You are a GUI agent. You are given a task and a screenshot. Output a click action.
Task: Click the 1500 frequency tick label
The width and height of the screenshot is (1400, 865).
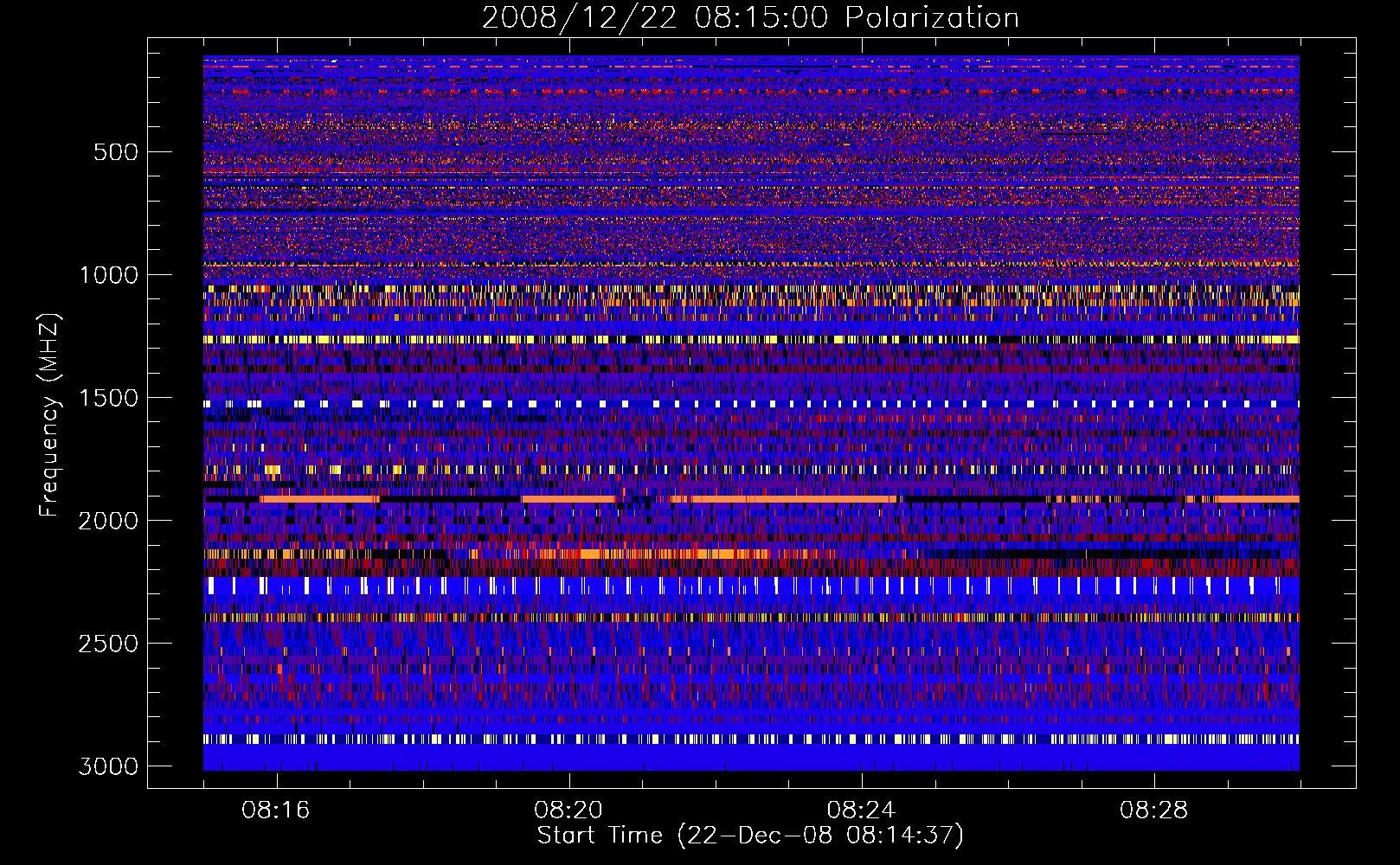[108, 398]
